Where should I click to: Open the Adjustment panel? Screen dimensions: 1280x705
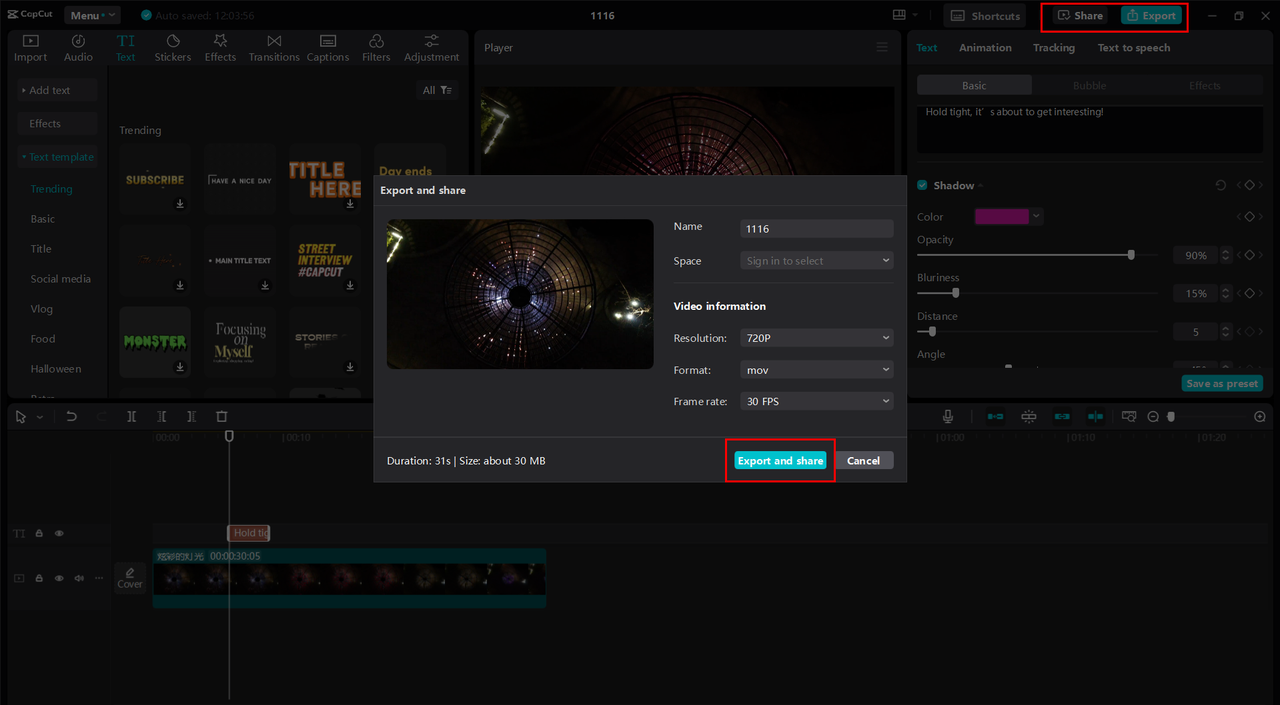(432, 48)
